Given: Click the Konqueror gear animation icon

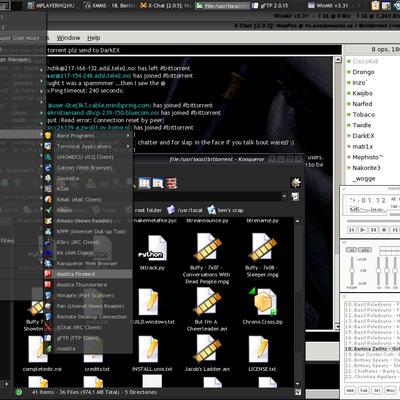Looking at the screenshot, I should pyautogui.click(x=296, y=183).
